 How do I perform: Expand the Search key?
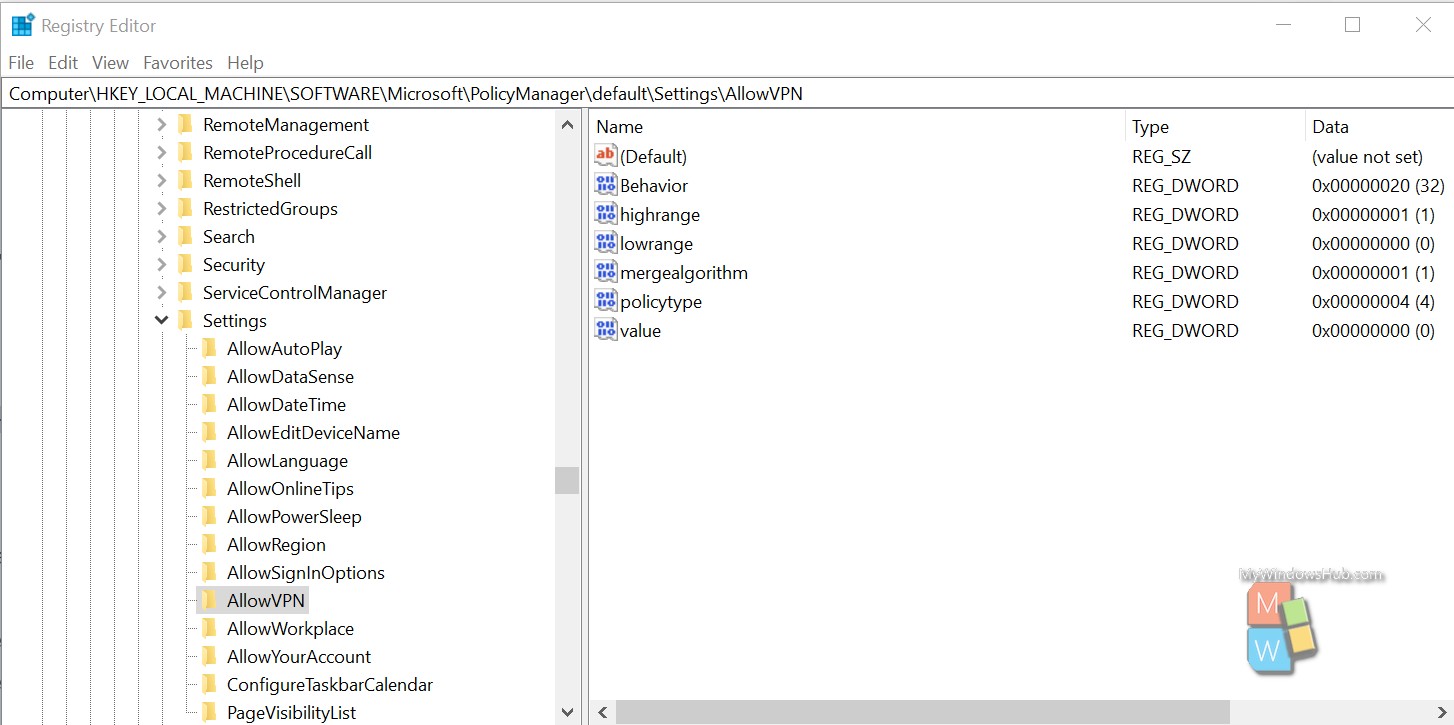[x=161, y=236]
